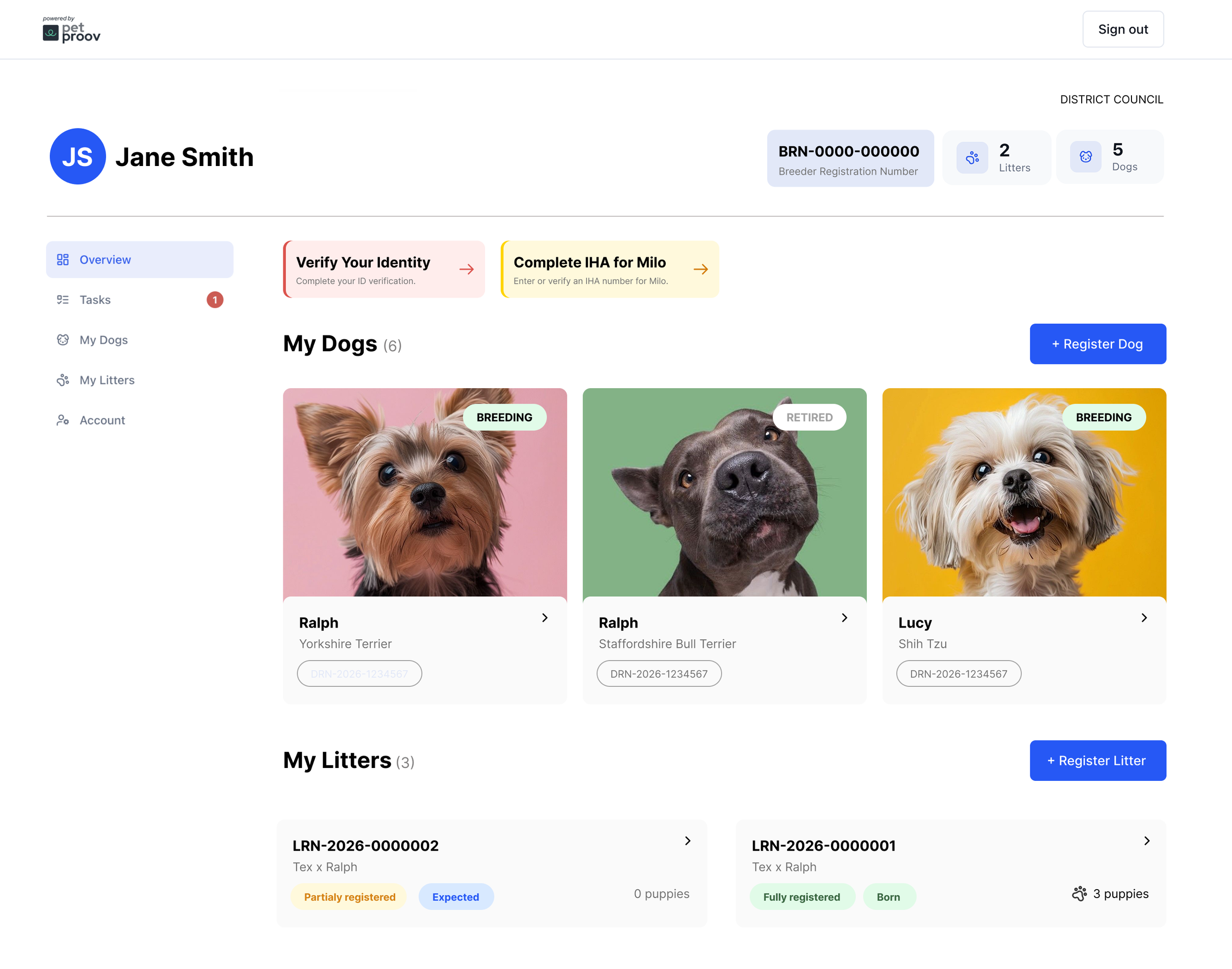Open the Account sidebar item
Screen dimensions: 1232x969
(x=102, y=420)
